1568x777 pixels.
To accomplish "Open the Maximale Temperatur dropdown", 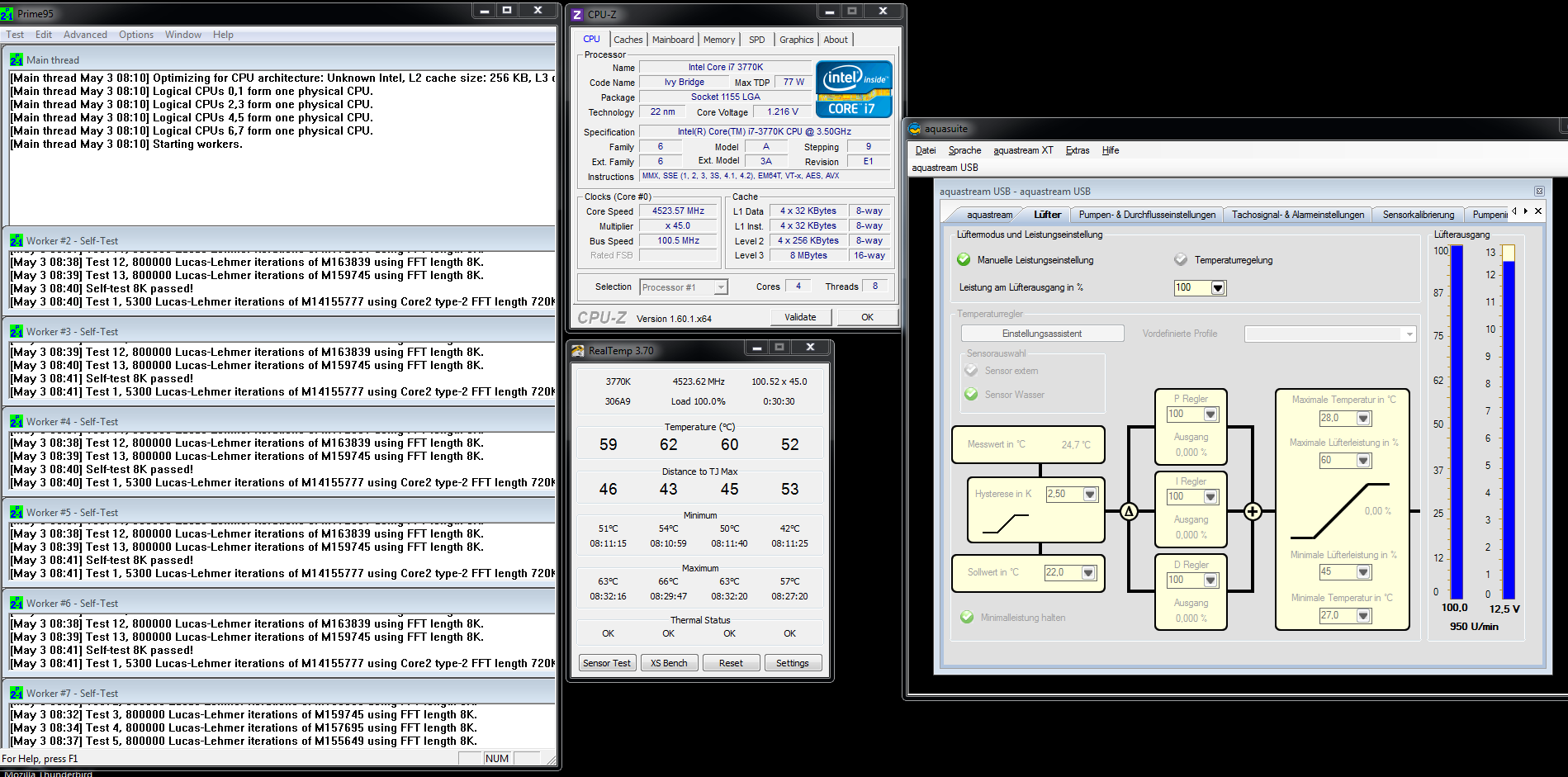I will (1363, 419).
